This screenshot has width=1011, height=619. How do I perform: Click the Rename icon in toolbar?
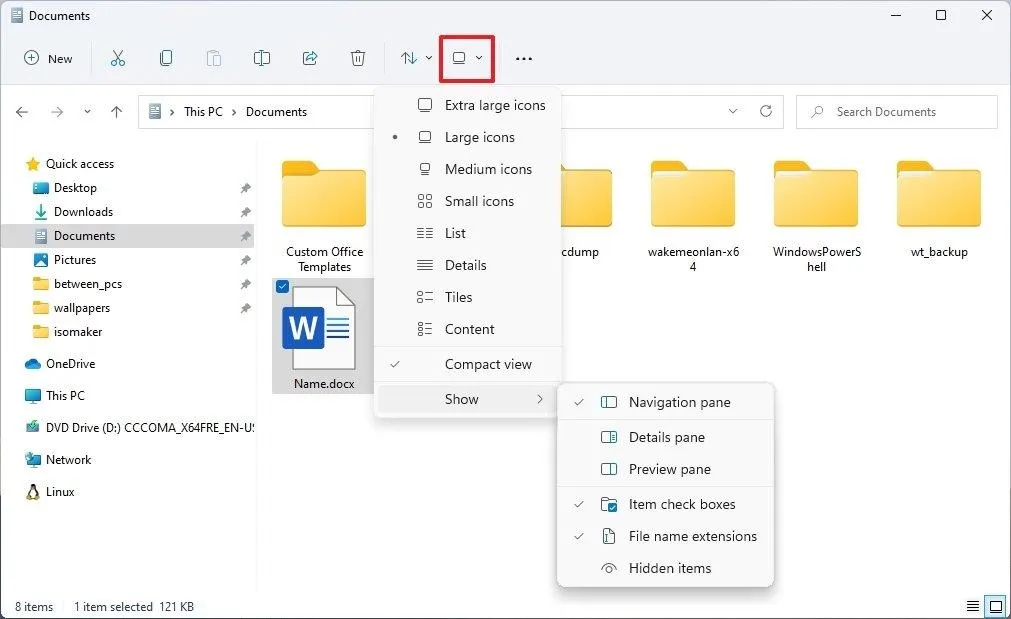[262, 59]
